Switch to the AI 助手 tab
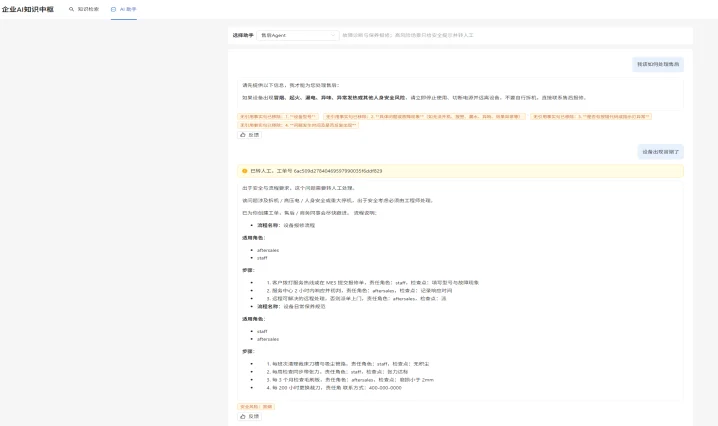Screen dimensions: 718x426 pyautogui.click(x=124, y=9)
